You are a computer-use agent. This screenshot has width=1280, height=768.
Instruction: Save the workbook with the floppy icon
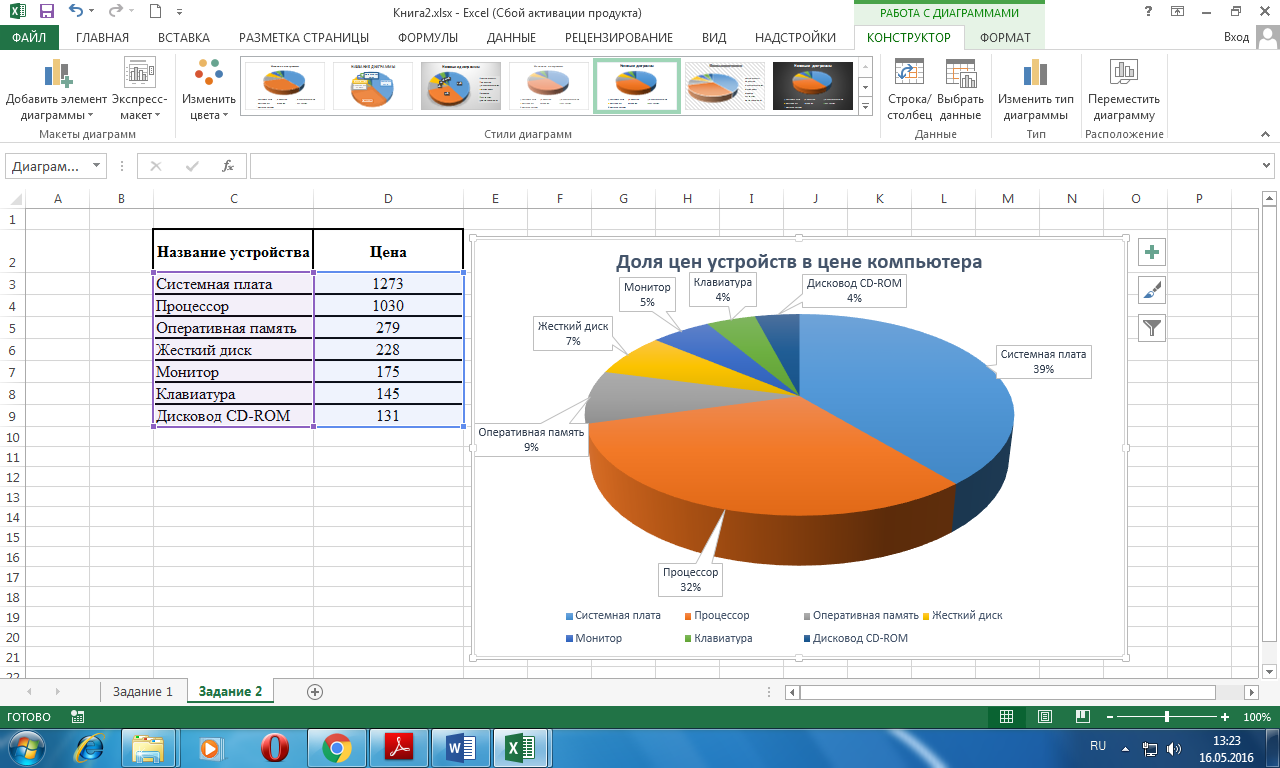tap(47, 12)
